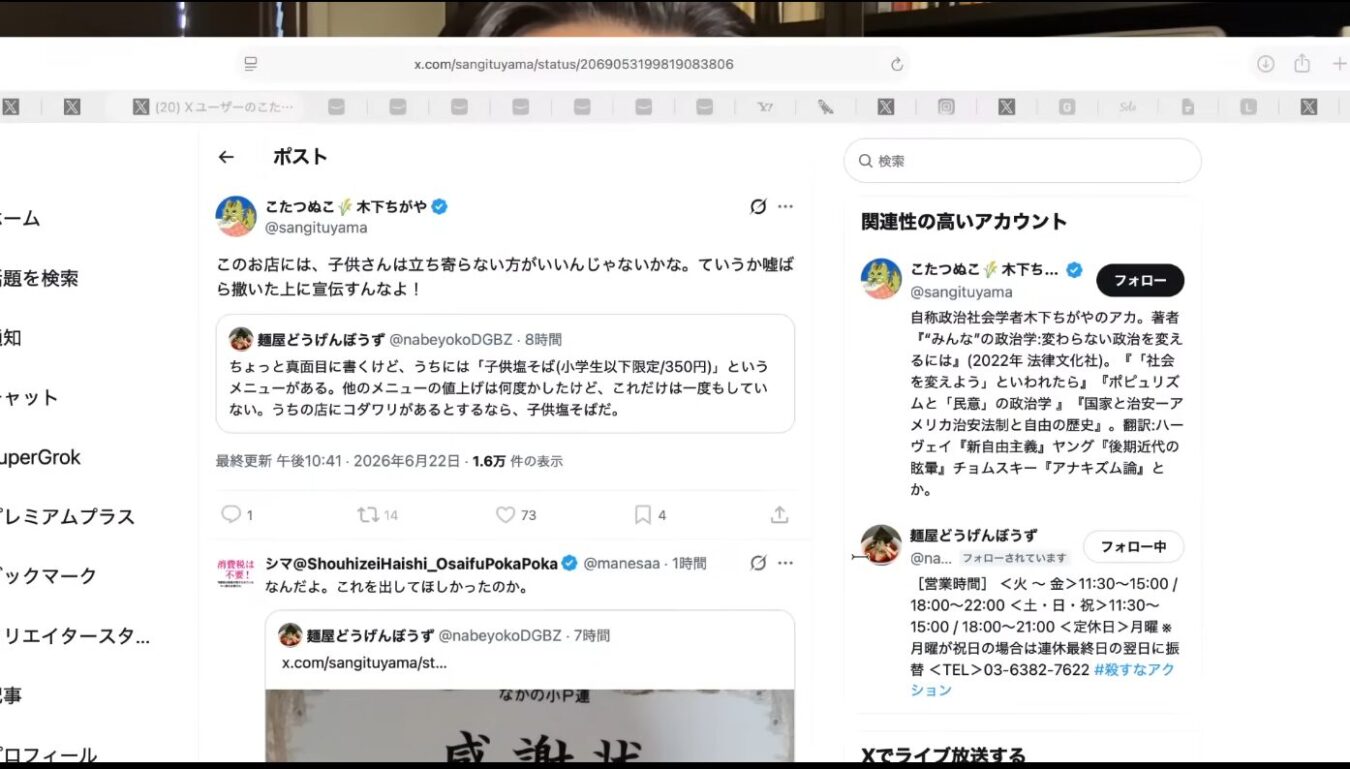Go to ホーム in the left sidebar

(x=20, y=218)
